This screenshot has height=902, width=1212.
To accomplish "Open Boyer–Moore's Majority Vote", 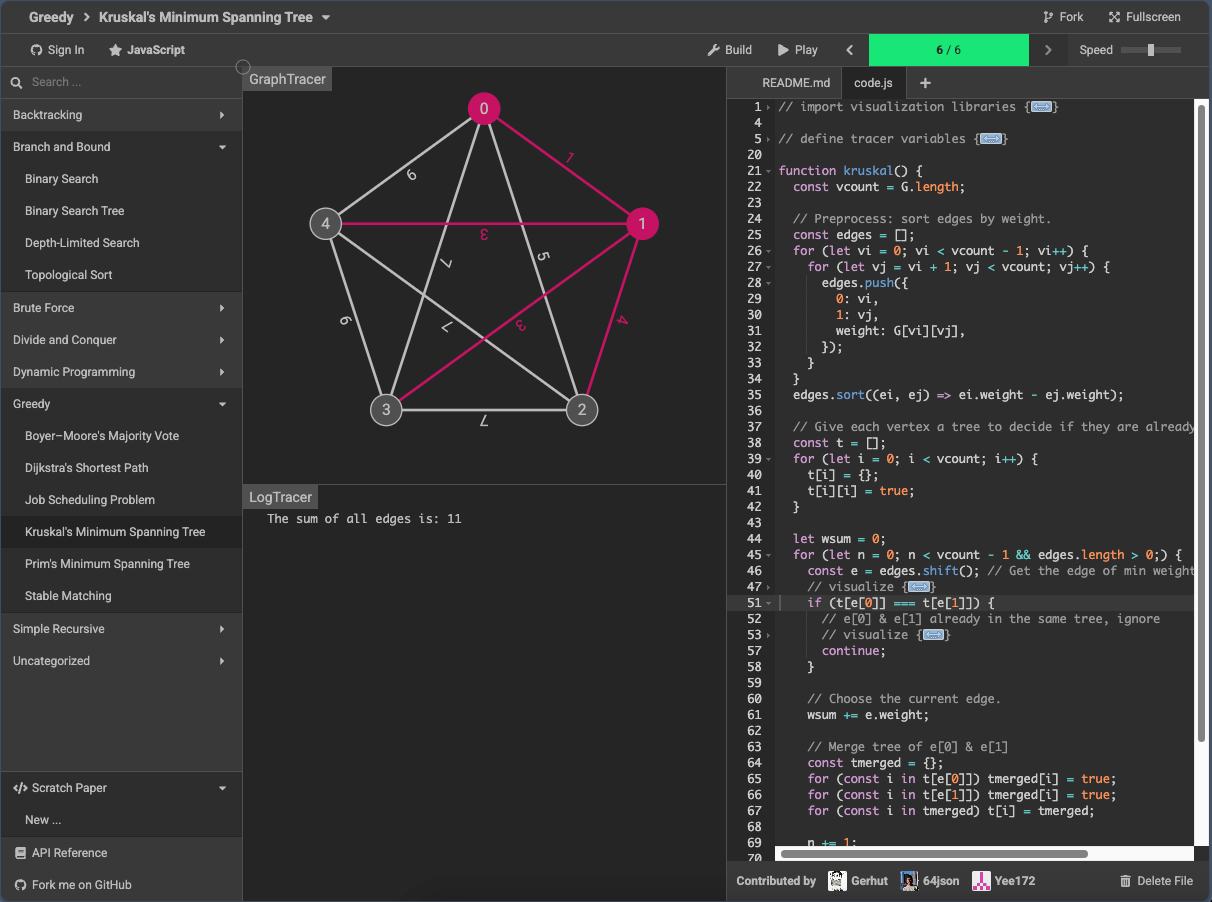I will (x=121, y=436).
